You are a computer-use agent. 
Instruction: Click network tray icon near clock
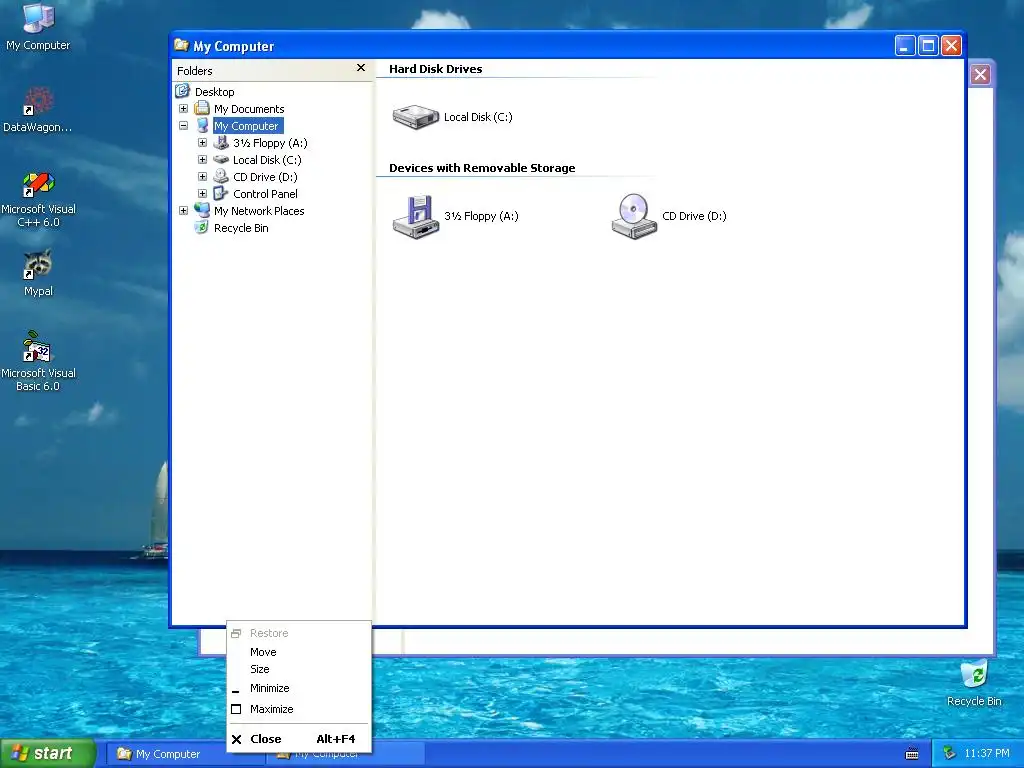coord(949,754)
